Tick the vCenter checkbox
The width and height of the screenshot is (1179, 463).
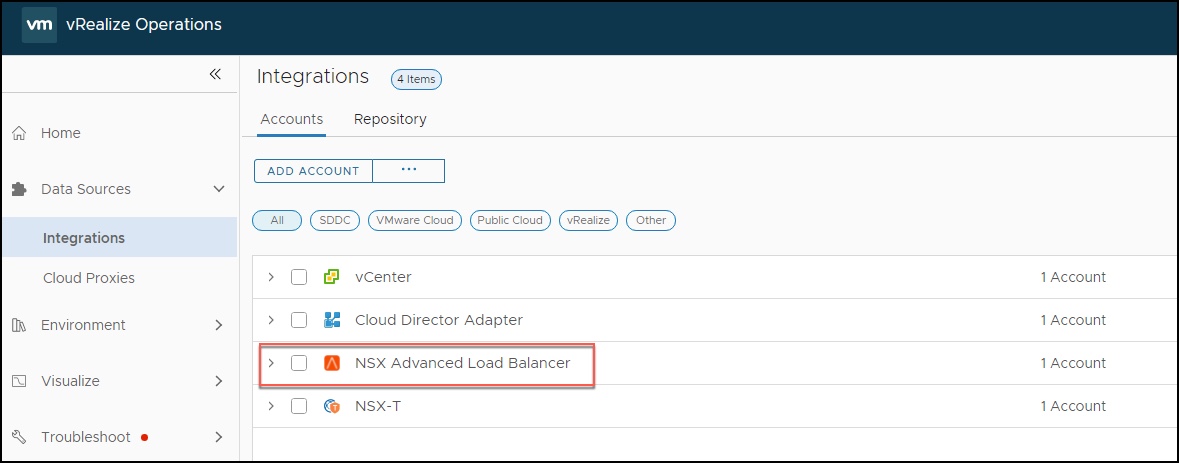(x=299, y=277)
